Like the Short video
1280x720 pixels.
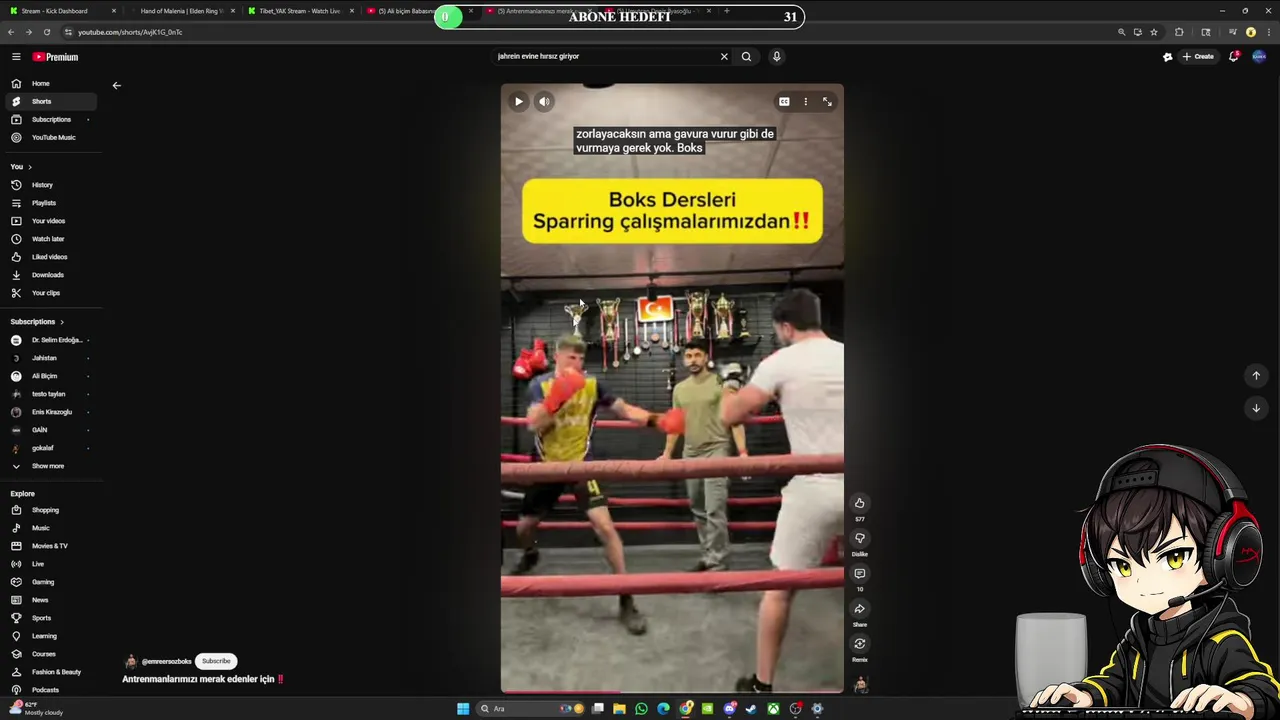(x=859, y=503)
